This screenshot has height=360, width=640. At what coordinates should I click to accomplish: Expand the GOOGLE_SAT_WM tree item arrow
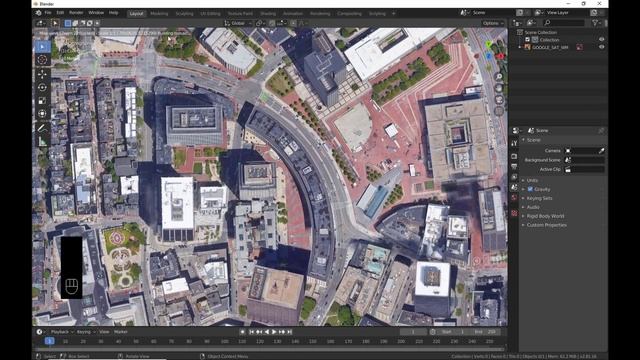[x=520, y=47]
